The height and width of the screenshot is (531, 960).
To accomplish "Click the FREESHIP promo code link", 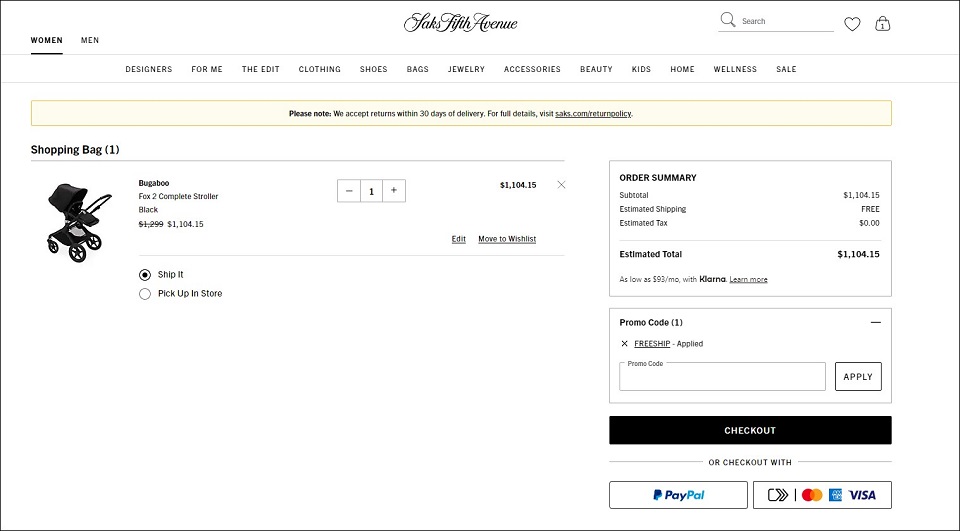I will (652, 344).
